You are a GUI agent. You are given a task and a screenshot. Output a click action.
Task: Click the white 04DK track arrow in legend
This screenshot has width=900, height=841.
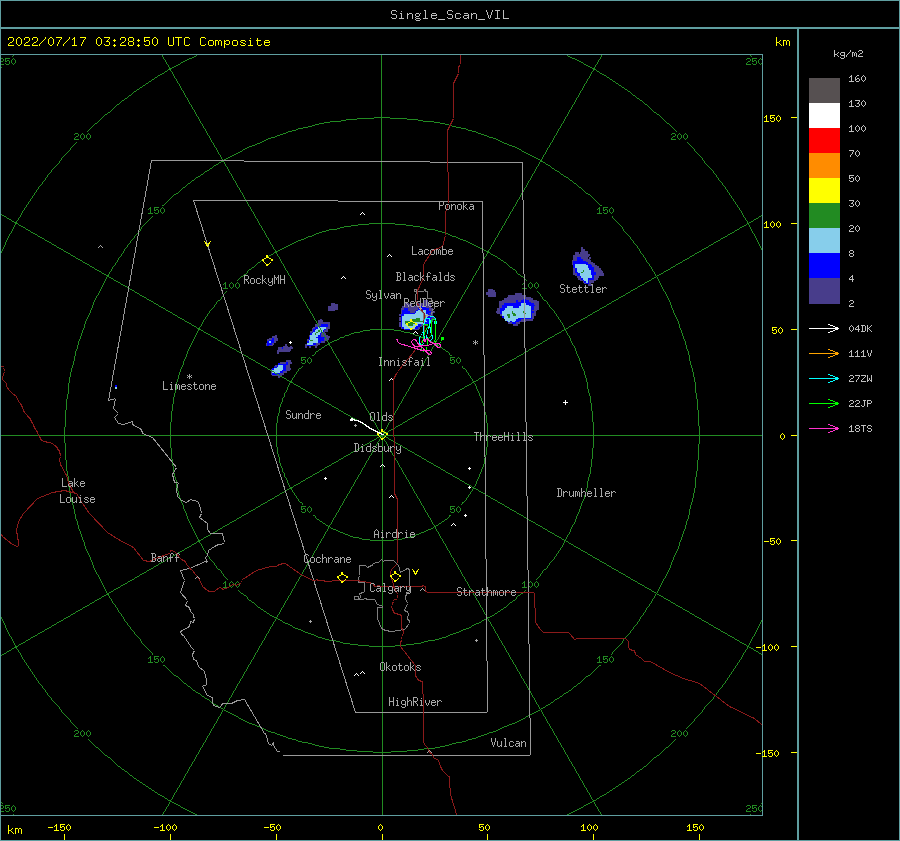[x=824, y=328]
